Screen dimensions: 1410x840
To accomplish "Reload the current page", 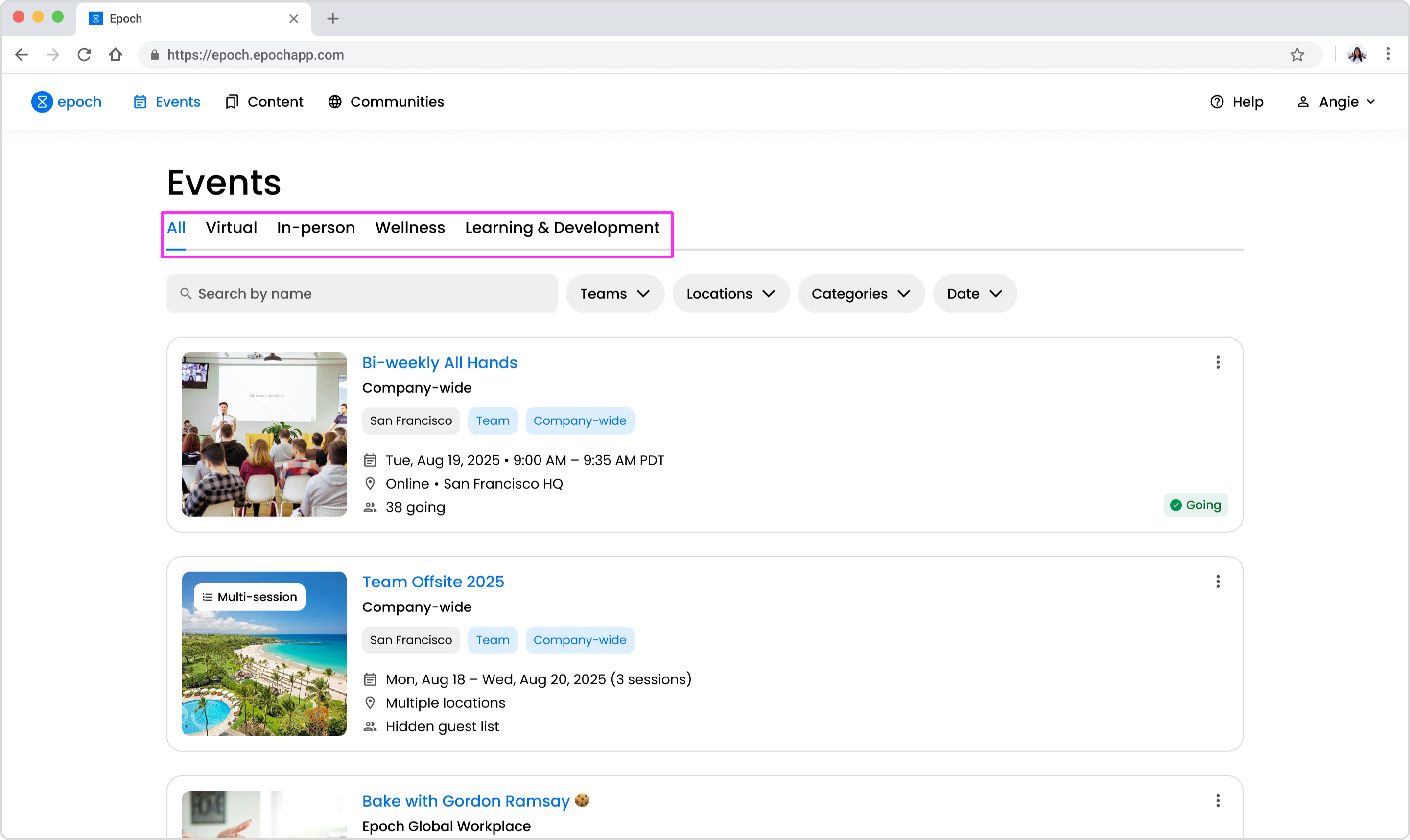I will pyautogui.click(x=84, y=55).
